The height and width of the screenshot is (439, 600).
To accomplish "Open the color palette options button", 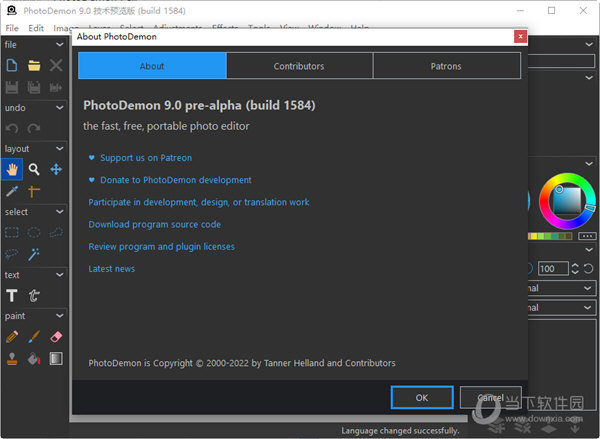I will pos(587,236).
